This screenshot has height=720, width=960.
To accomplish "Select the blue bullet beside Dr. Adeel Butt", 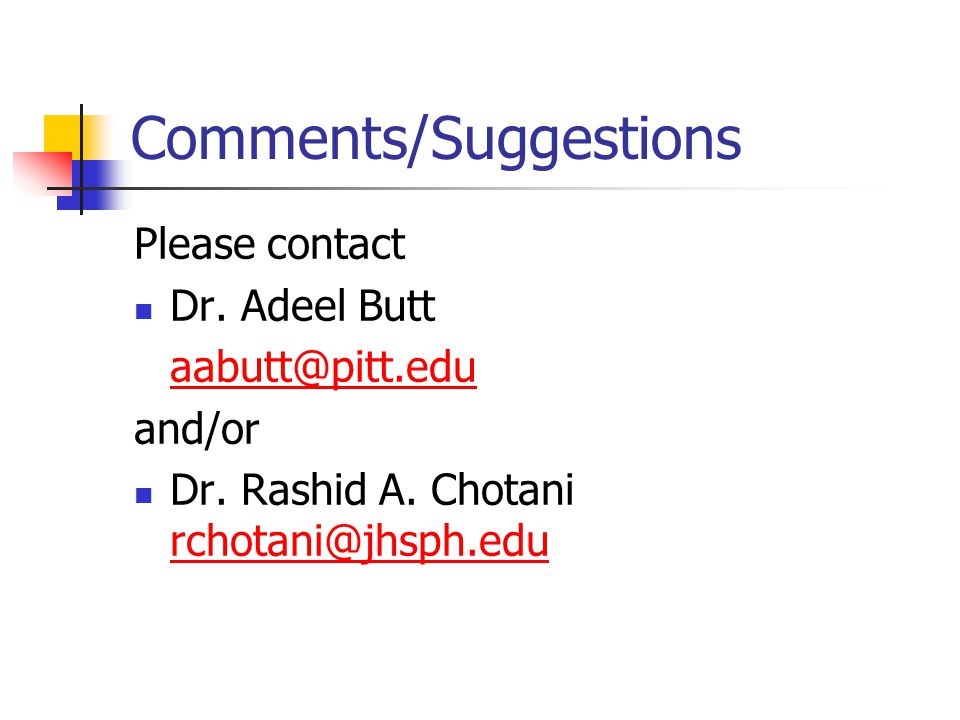I will (143, 312).
